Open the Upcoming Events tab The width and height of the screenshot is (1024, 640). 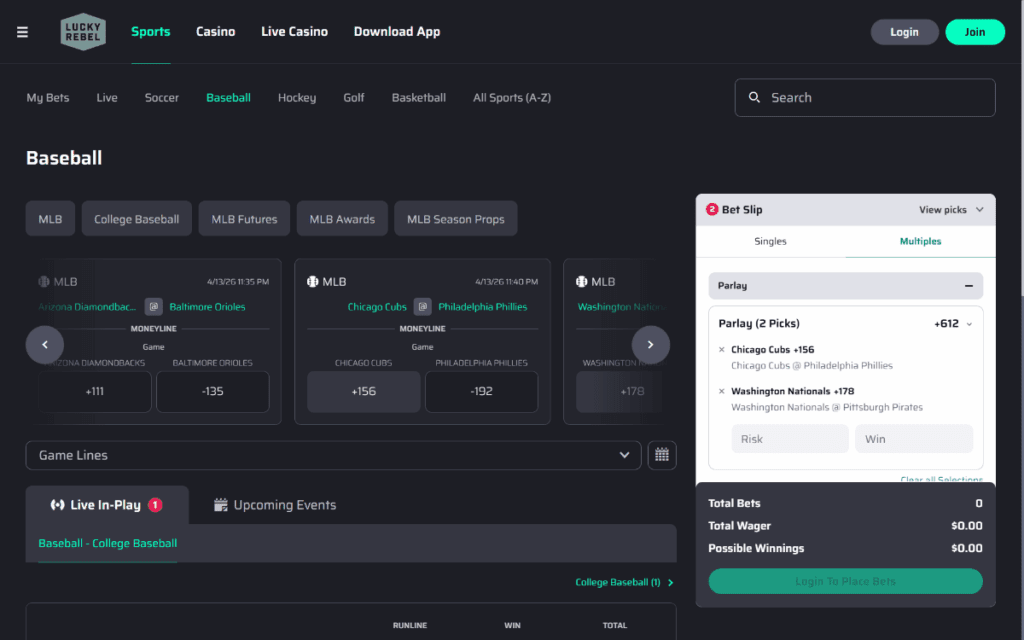click(x=275, y=505)
